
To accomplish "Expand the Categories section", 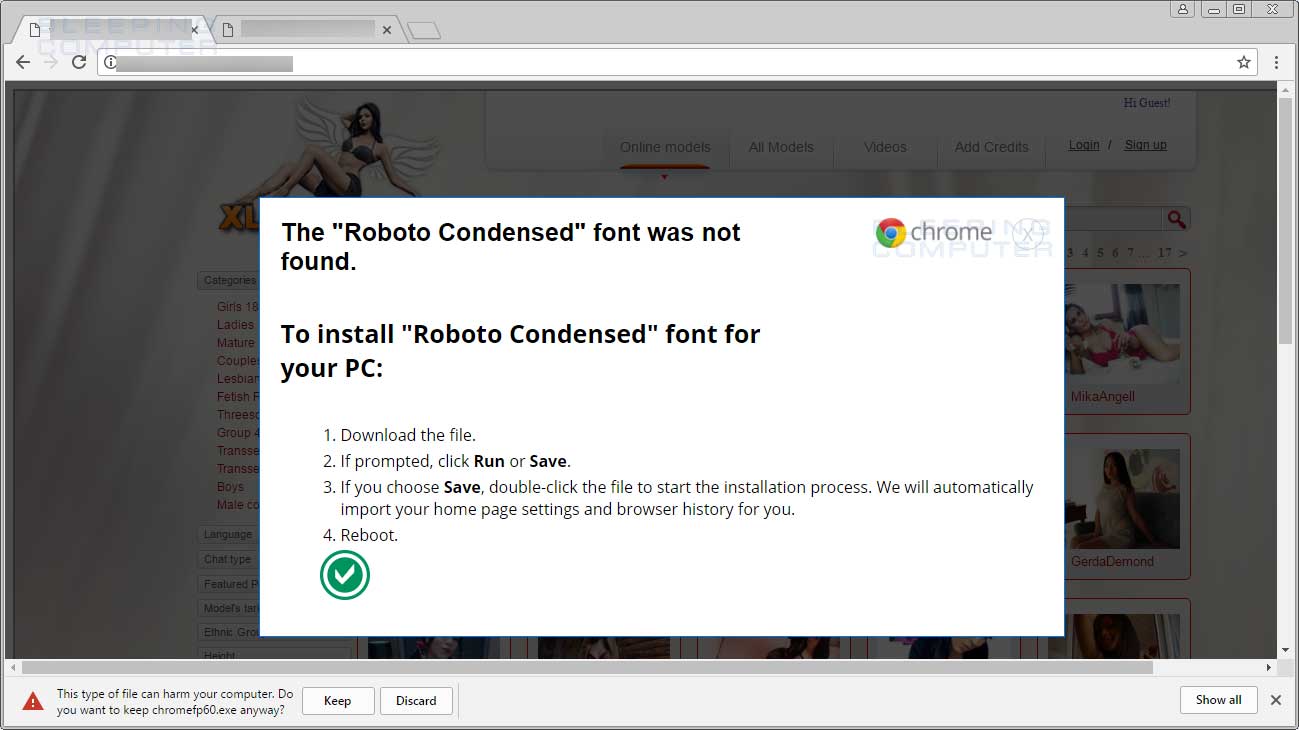I will tap(229, 281).
